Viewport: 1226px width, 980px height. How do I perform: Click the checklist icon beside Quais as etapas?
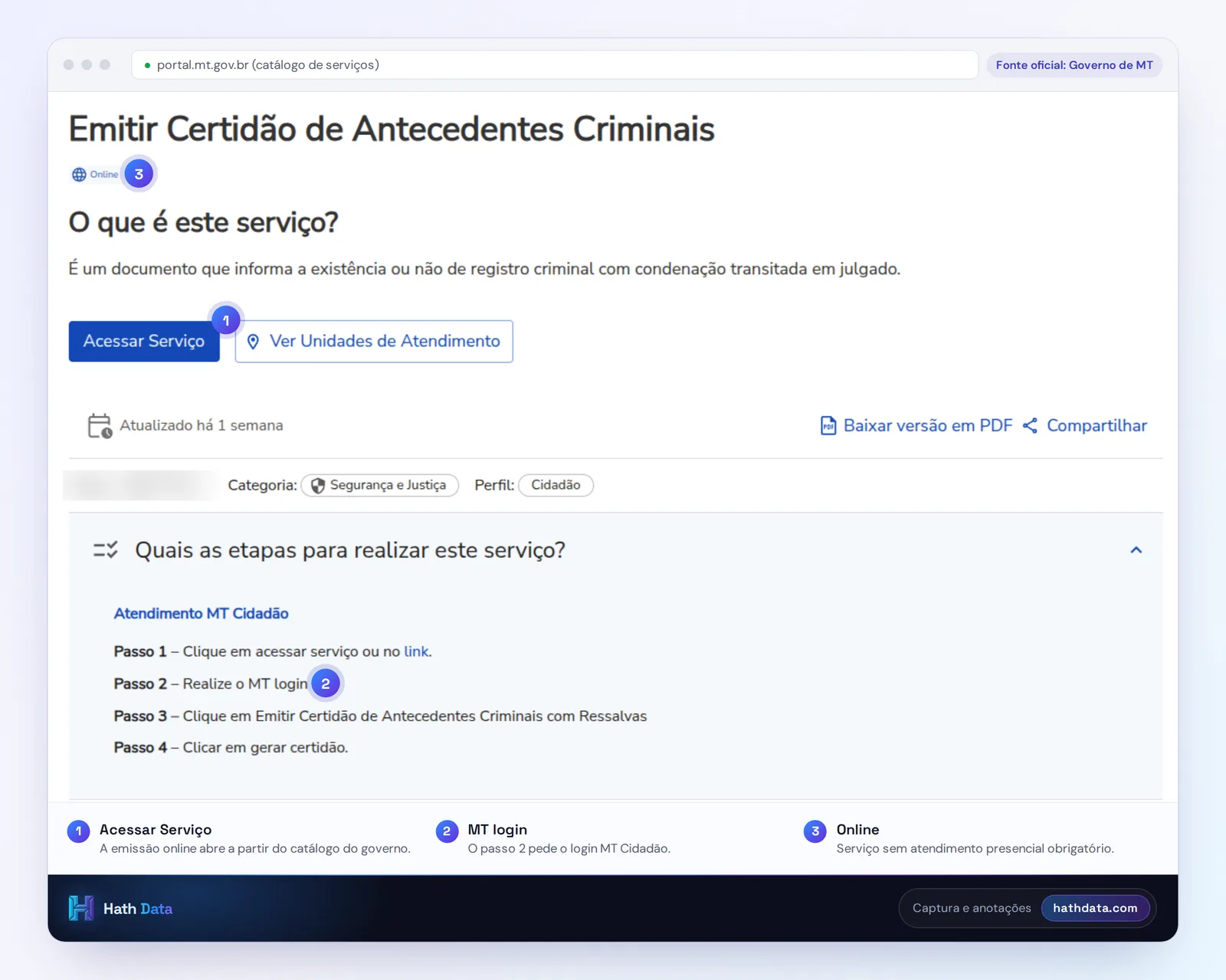(x=106, y=550)
